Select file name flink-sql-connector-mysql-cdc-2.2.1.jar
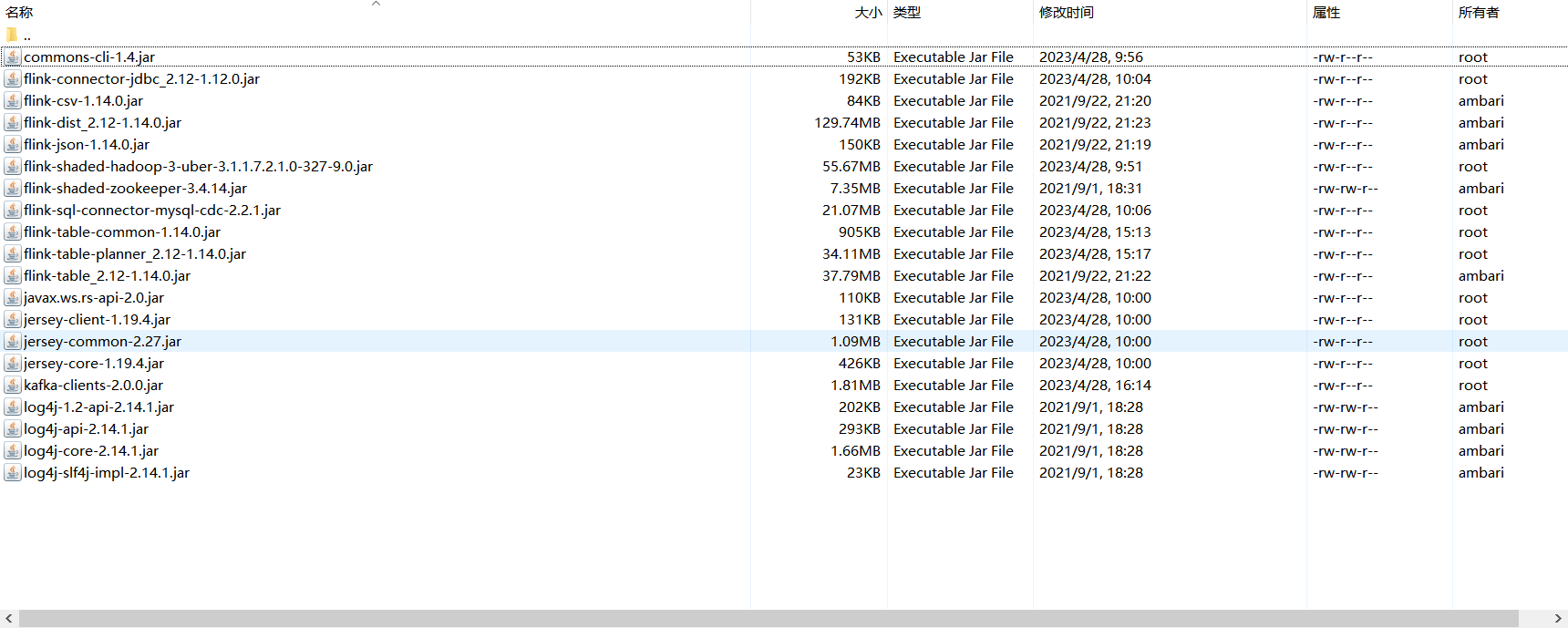 pyautogui.click(x=152, y=210)
